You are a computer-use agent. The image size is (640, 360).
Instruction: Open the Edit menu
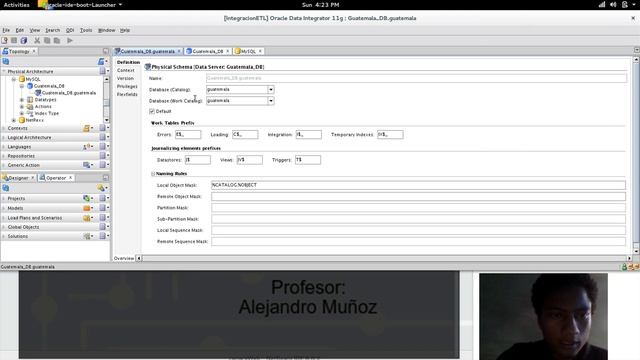tap(20, 30)
